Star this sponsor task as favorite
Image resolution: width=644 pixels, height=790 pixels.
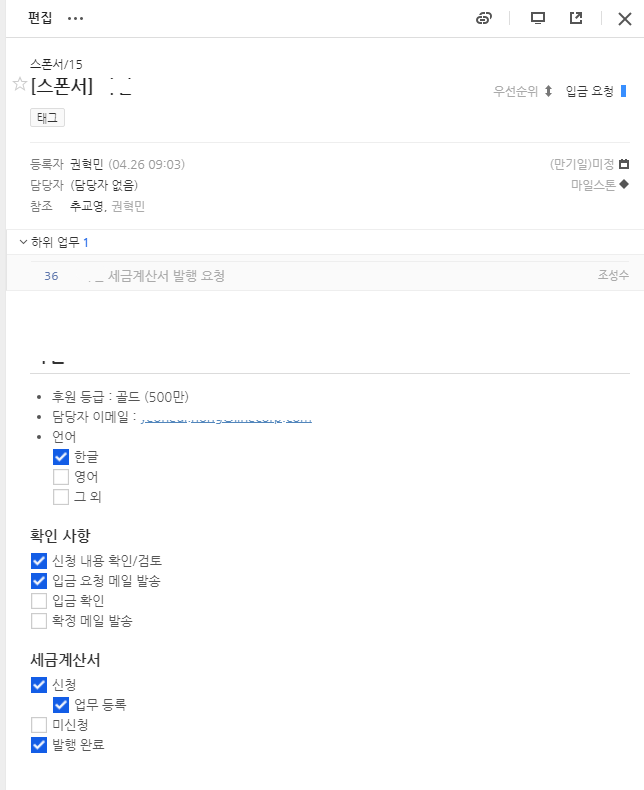coord(19,85)
